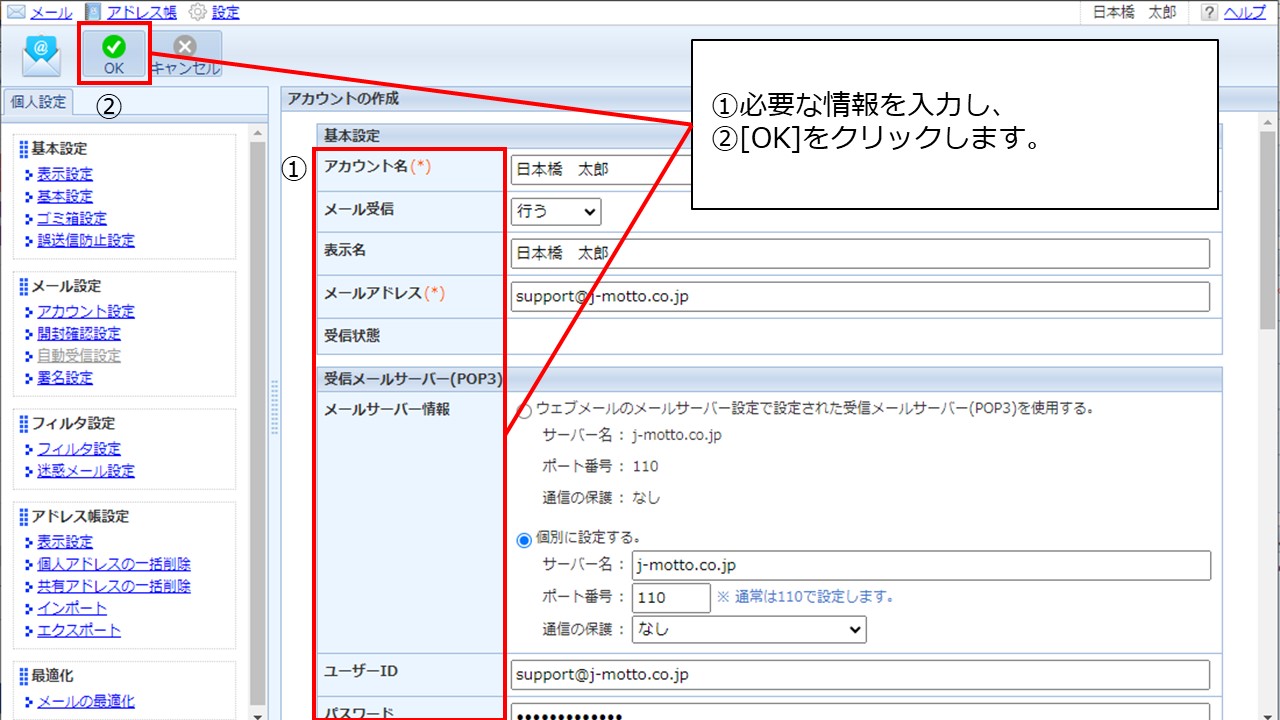Click the ヘルプ question mark icon
The image size is (1280, 720).
pyautogui.click(x=1210, y=13)
